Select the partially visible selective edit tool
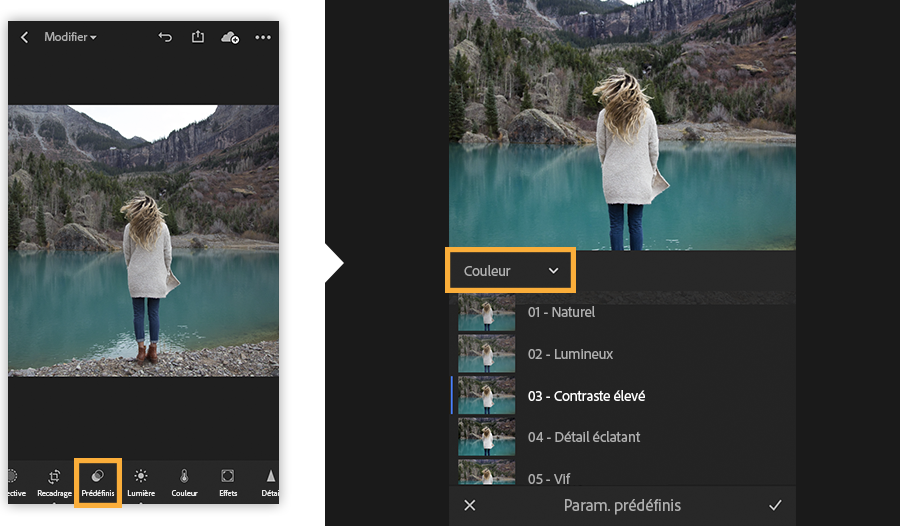 click(15, 482)
